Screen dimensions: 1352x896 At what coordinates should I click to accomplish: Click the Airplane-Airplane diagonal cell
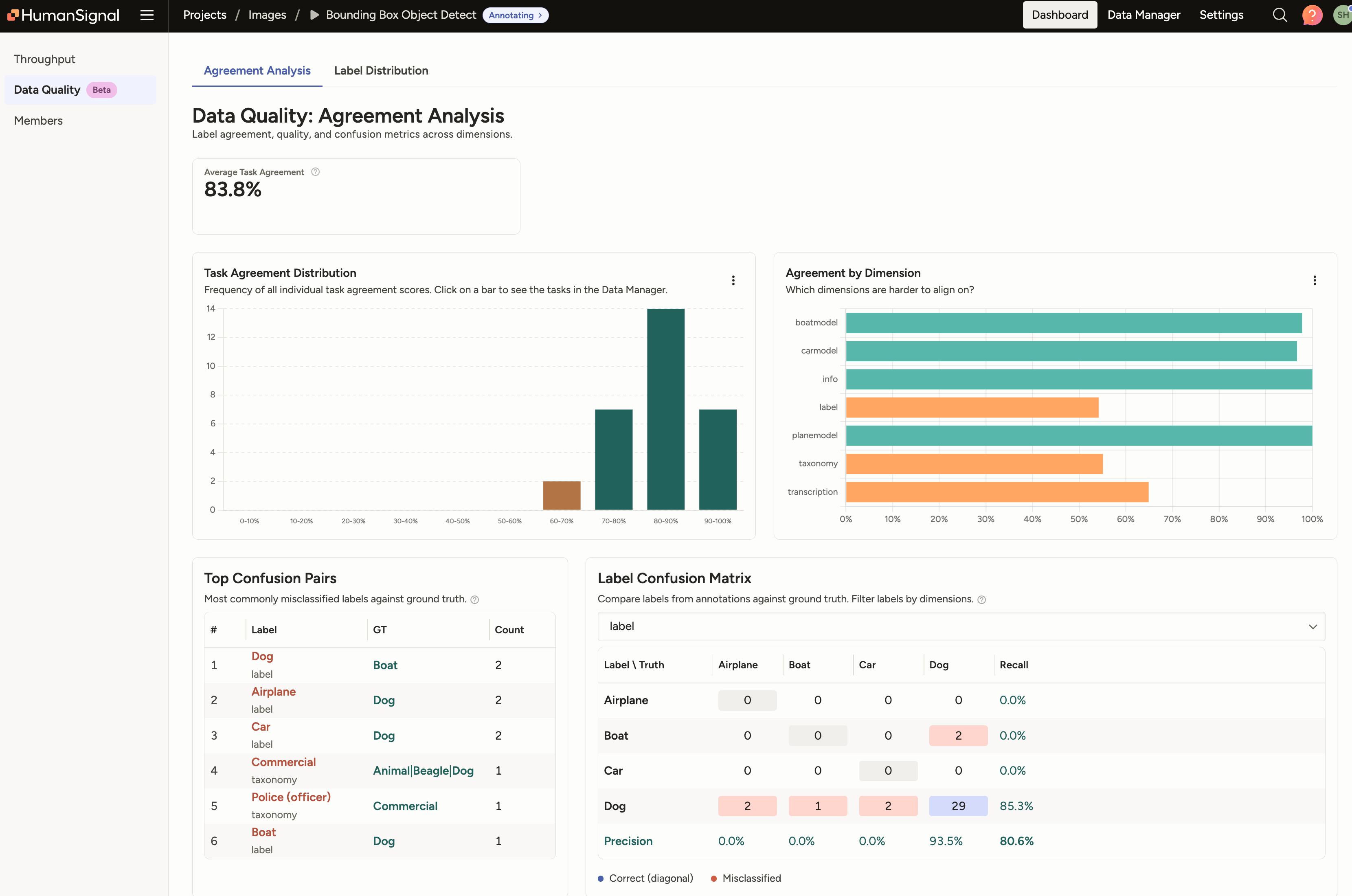(747, 701)
